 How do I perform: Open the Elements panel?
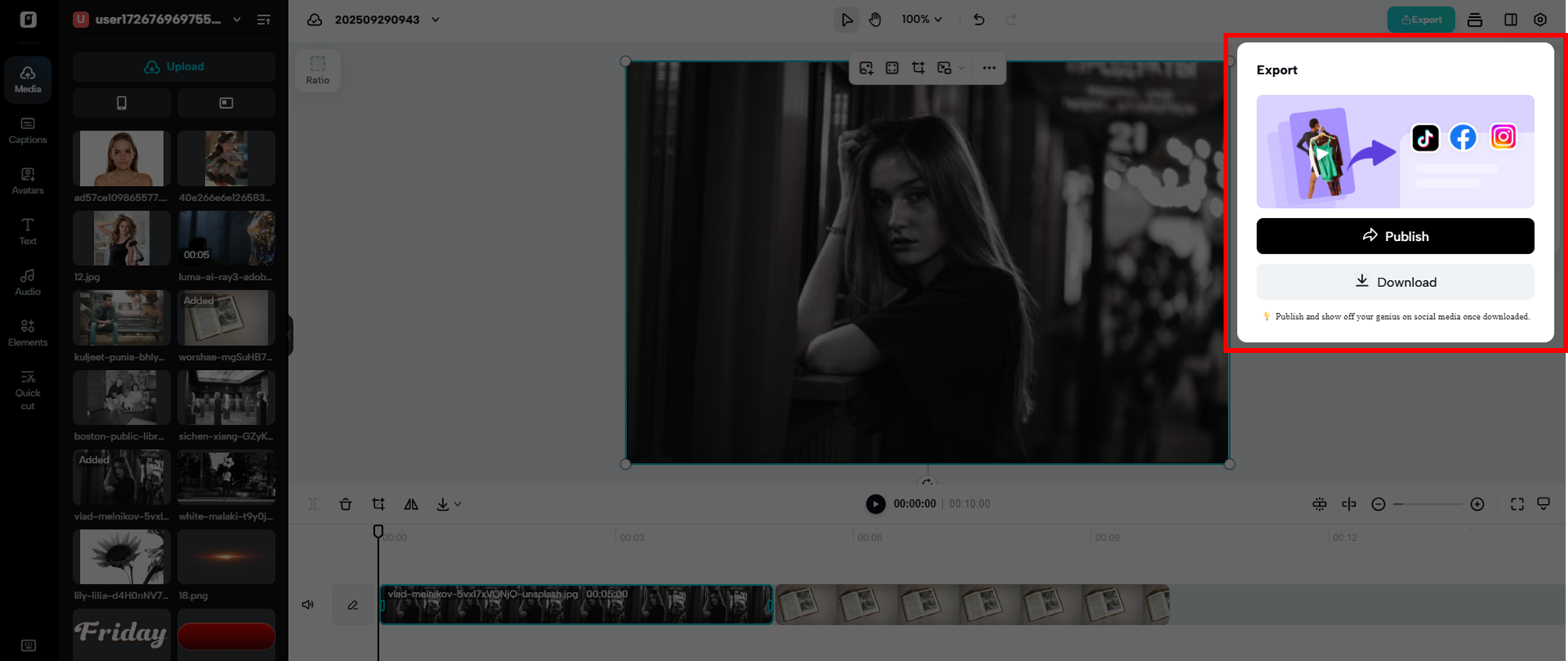[27, 332]
